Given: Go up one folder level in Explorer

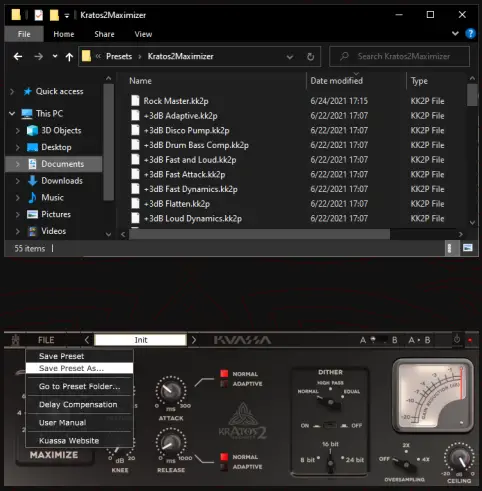Looking at the screenshot, I should coord(69,57).
